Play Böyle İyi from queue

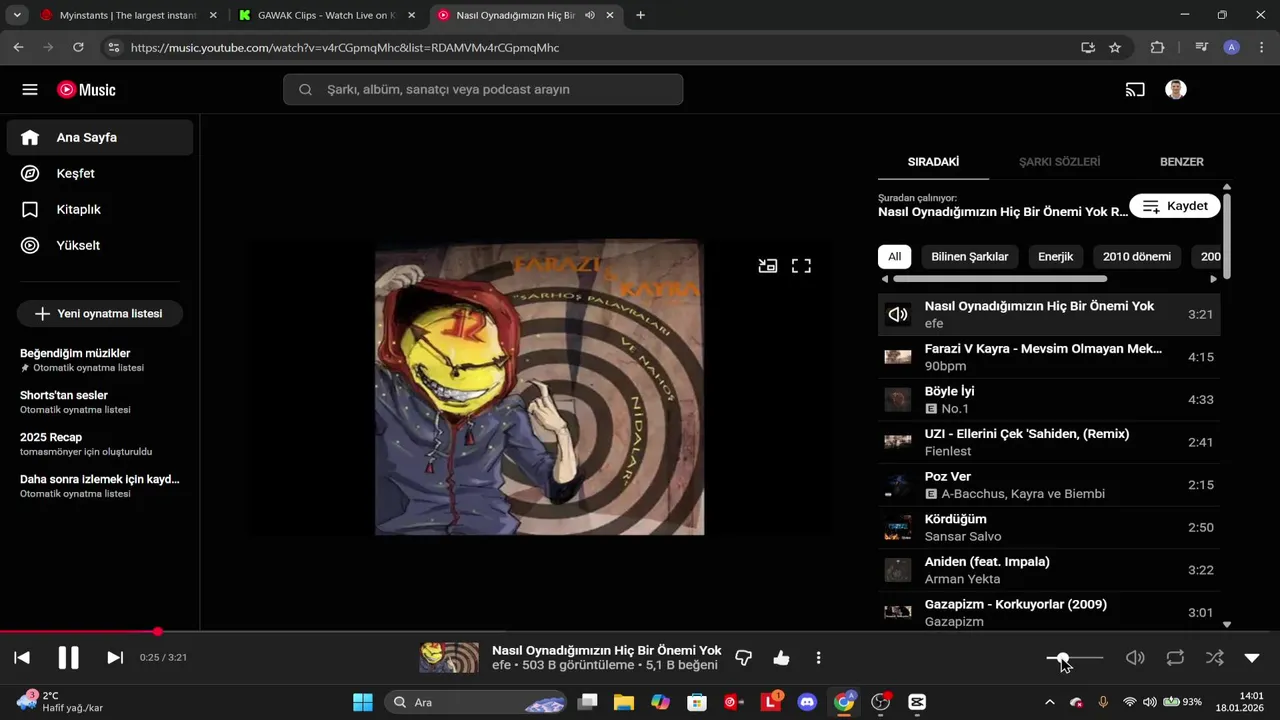1049,400
